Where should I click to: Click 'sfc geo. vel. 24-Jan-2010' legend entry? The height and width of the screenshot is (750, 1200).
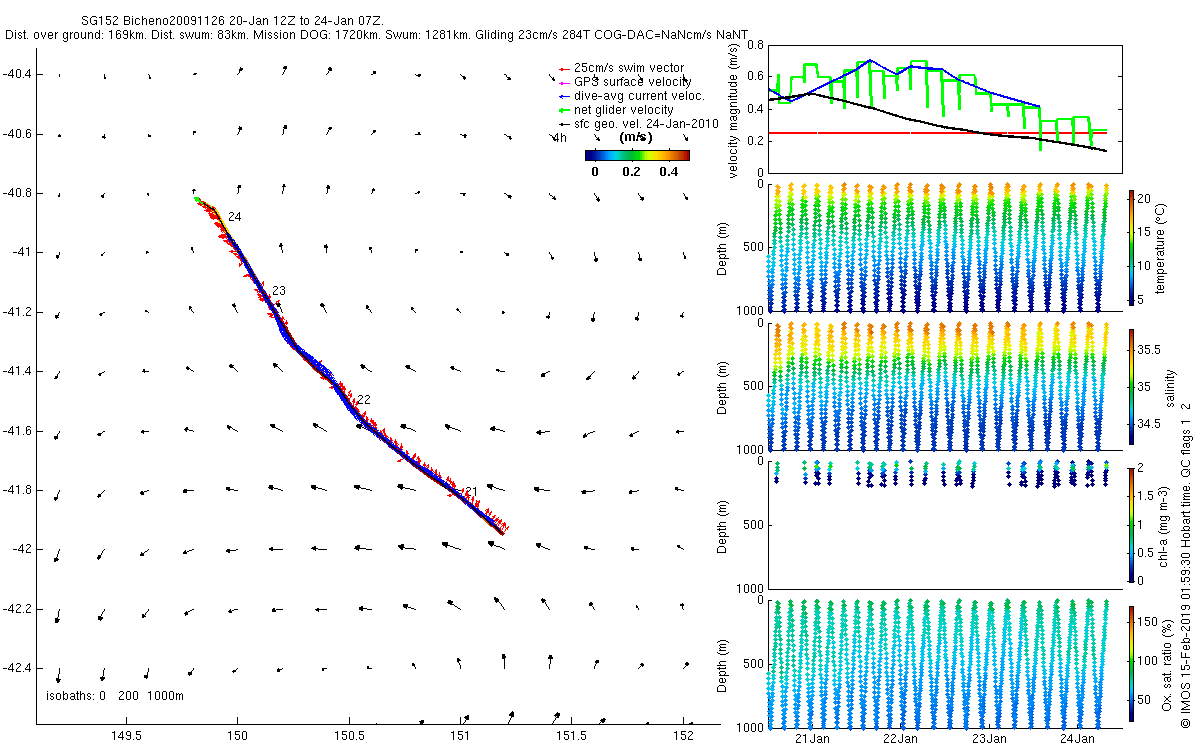point(648,122)
